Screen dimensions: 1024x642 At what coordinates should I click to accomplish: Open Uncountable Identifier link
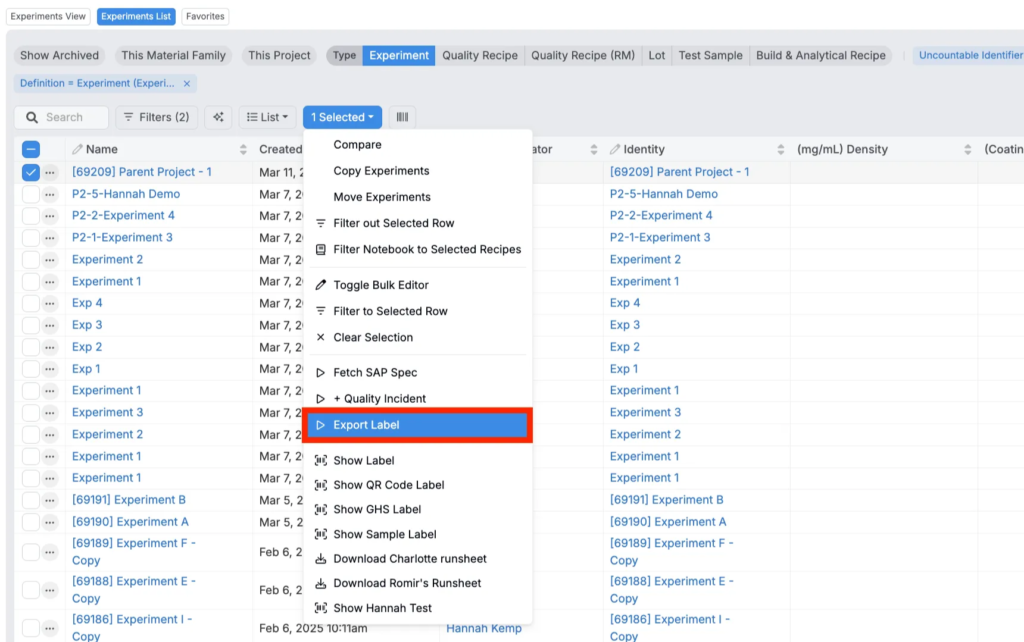click(970, 56)
